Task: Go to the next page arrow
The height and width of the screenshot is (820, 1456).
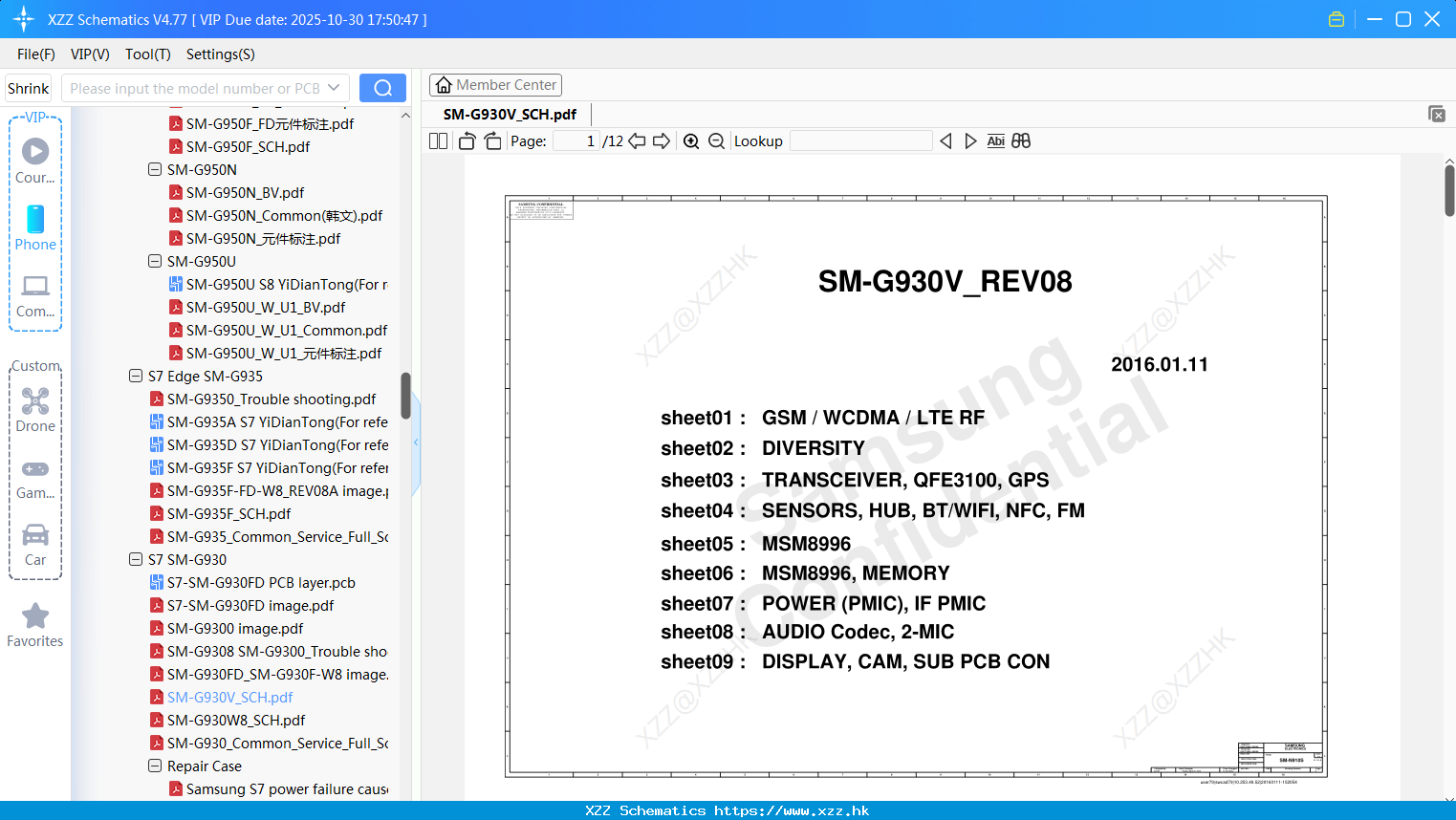Action: (662, 141)
